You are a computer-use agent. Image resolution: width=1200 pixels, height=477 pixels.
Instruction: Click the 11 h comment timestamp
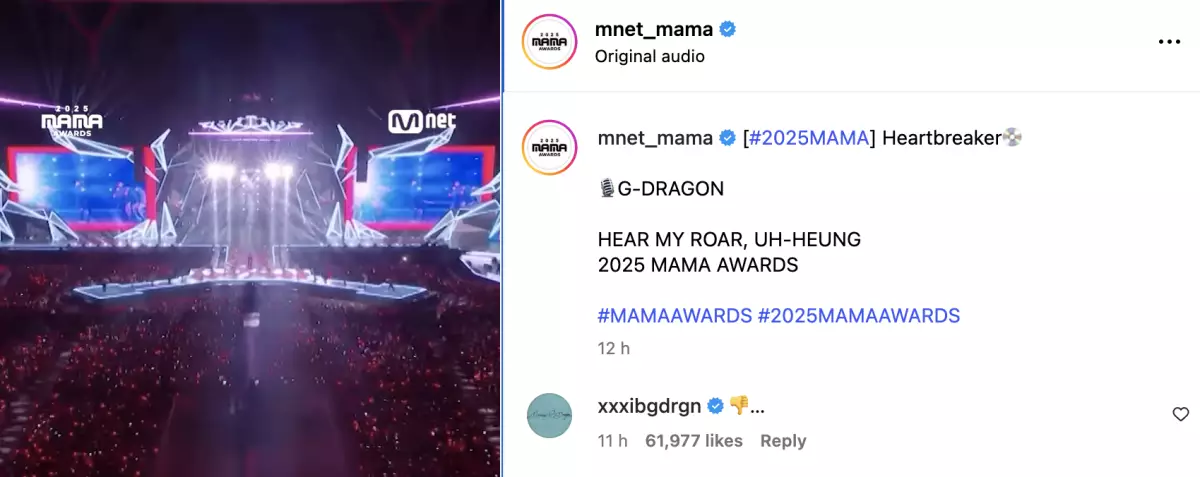pos(612,441)
